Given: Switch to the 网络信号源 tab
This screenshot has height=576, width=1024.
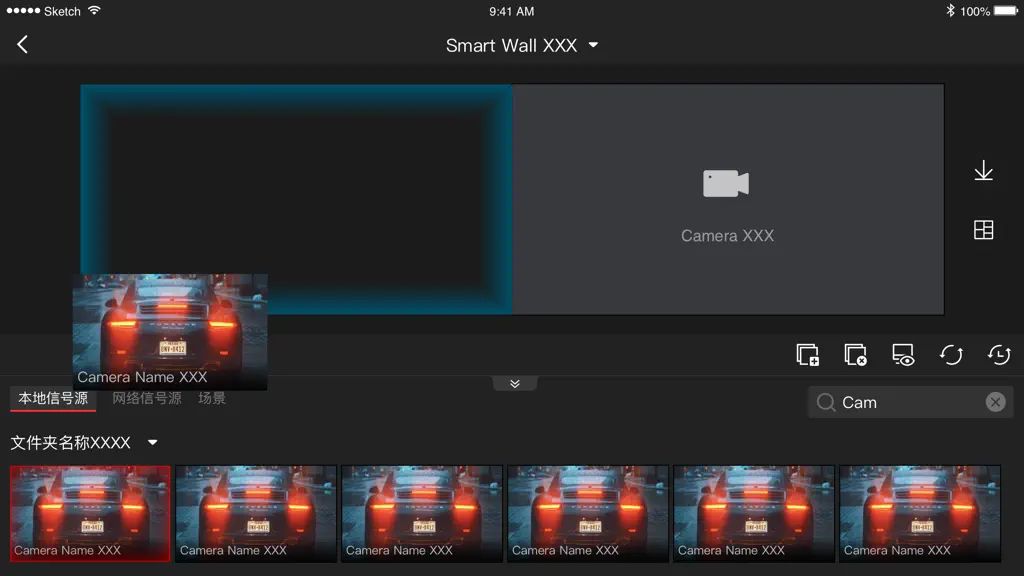Looking at the screenshot, I should 147,398.
